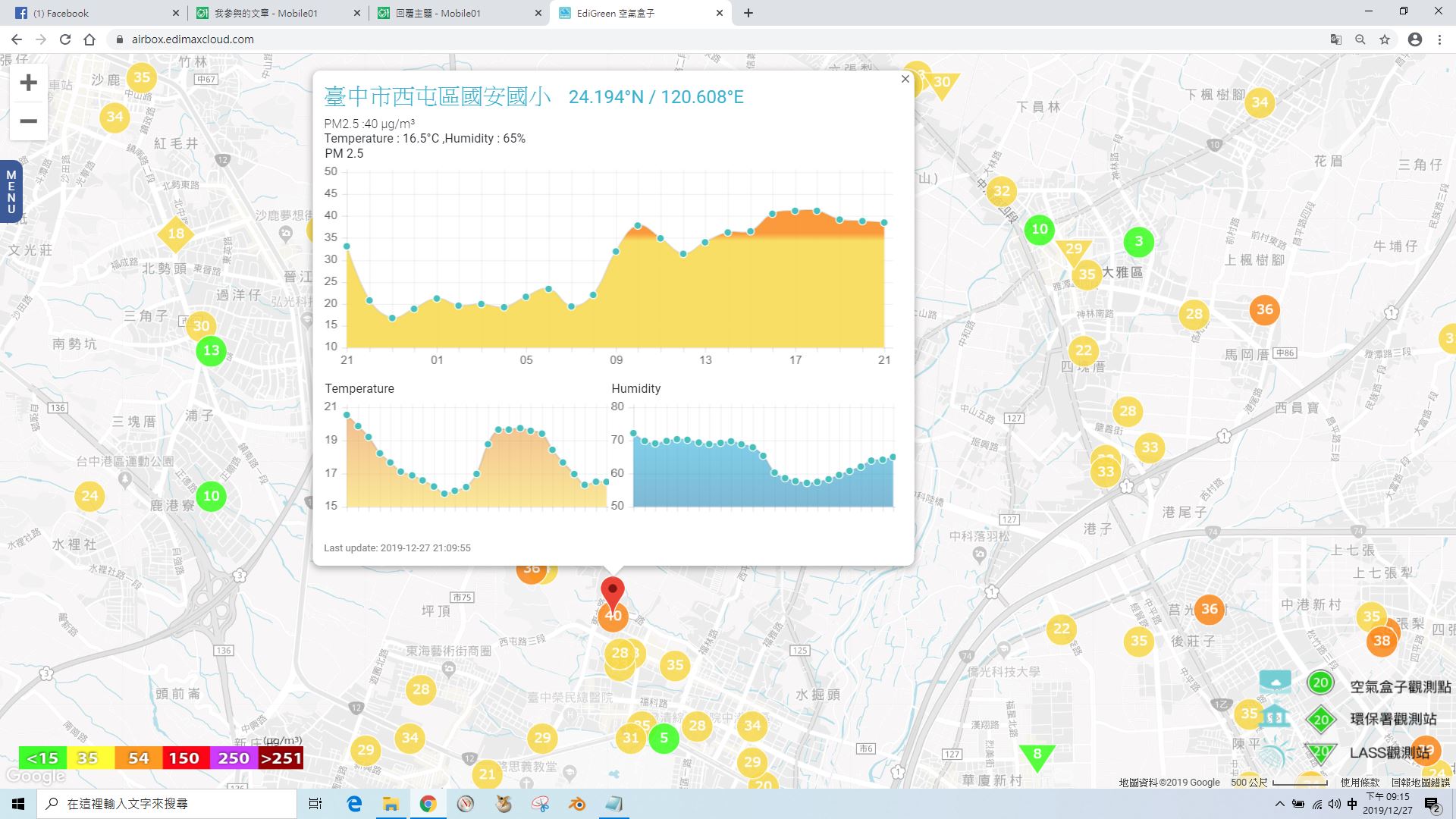Go forward in browser history
Viewport: 1456px width, 819px height.
41,39
